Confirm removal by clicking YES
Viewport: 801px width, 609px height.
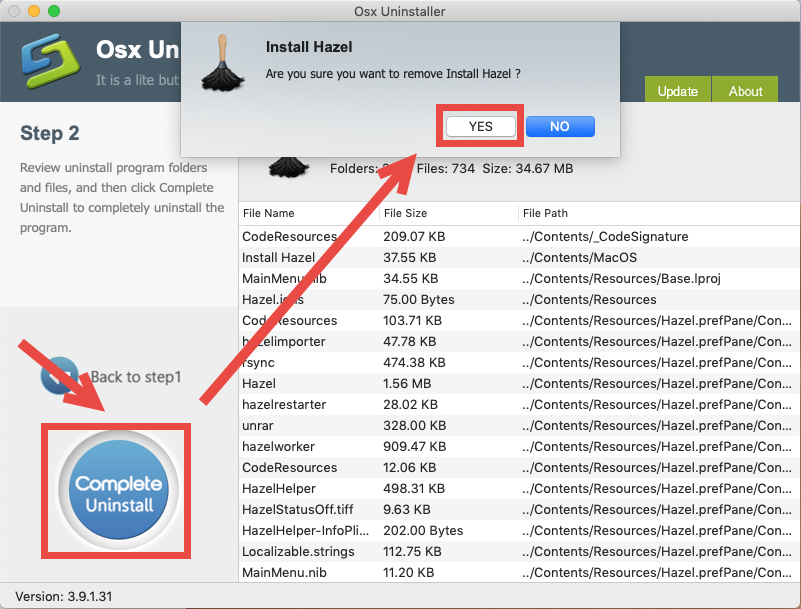click(479, 126)
